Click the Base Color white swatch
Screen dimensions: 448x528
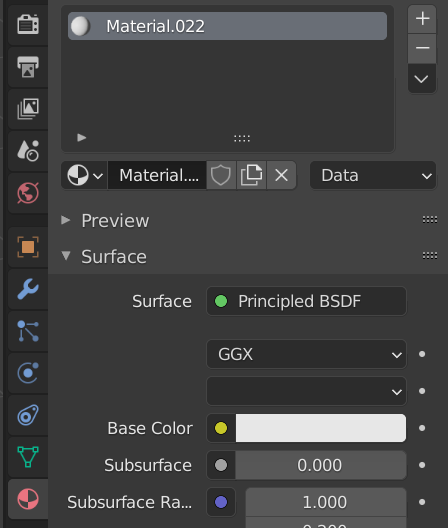(321, 428)
